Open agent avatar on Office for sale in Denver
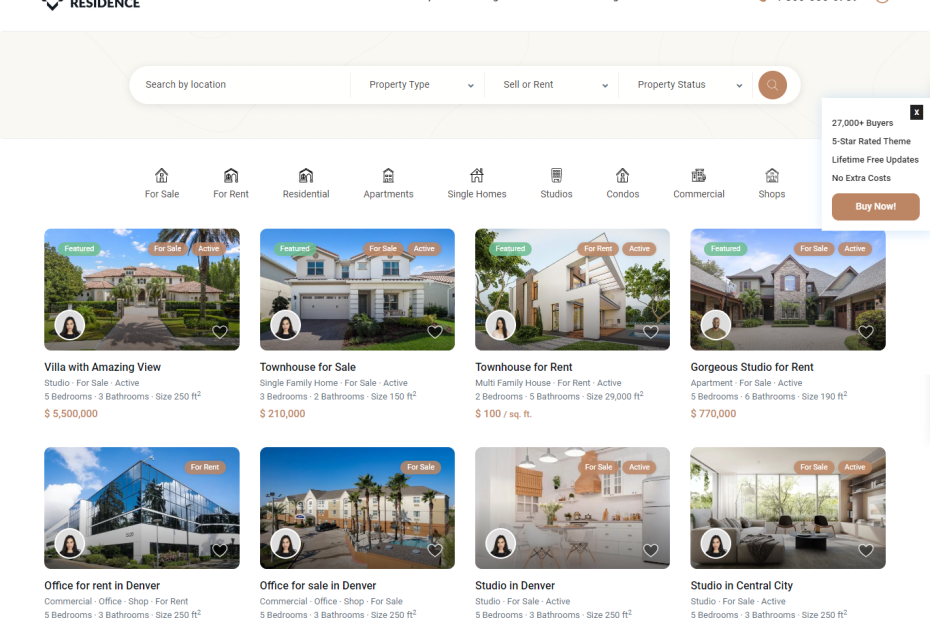The image size is (930, 620). [285, 543]
